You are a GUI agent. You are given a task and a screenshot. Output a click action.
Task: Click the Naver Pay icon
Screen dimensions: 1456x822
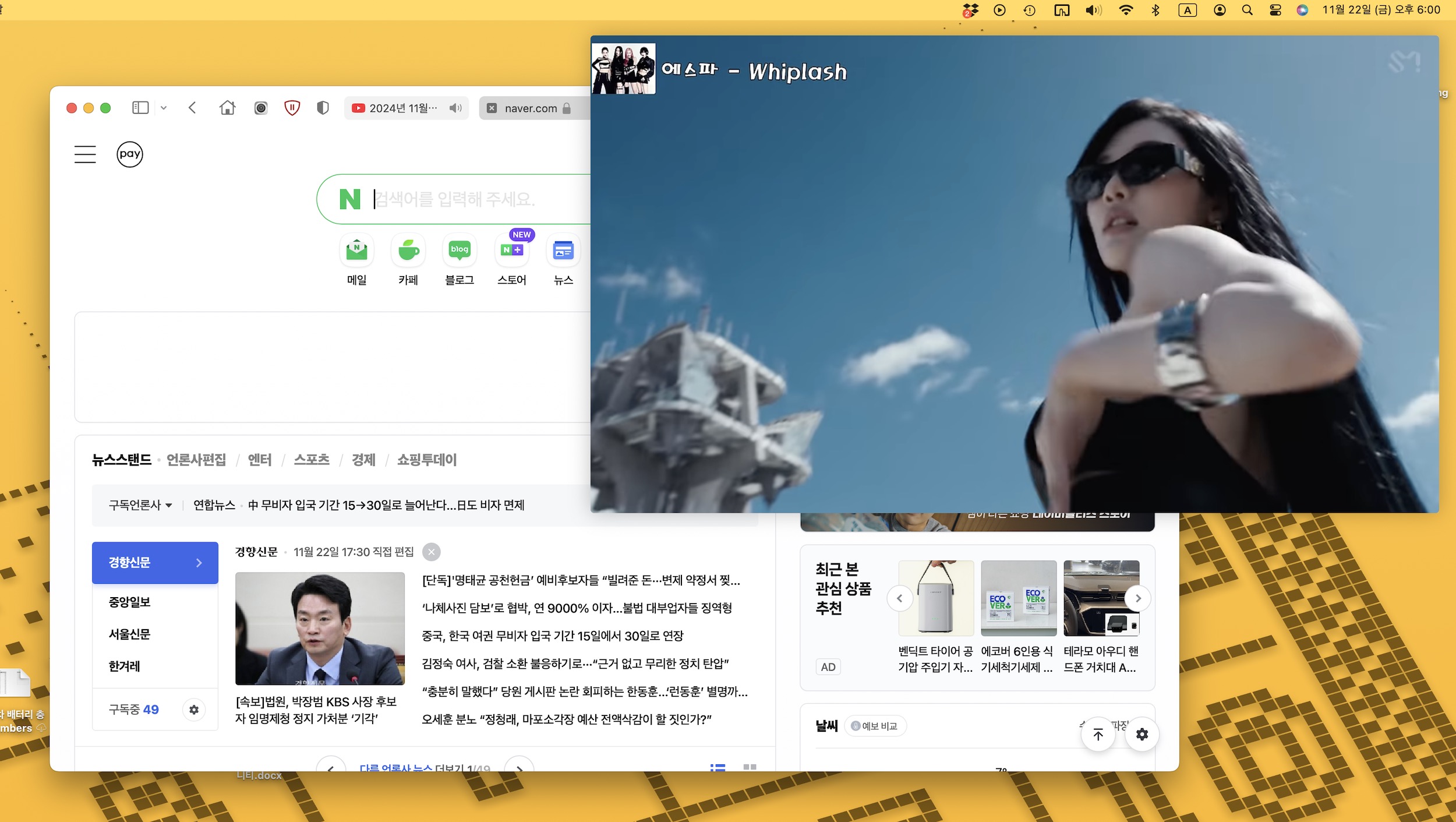click(130, 154)
